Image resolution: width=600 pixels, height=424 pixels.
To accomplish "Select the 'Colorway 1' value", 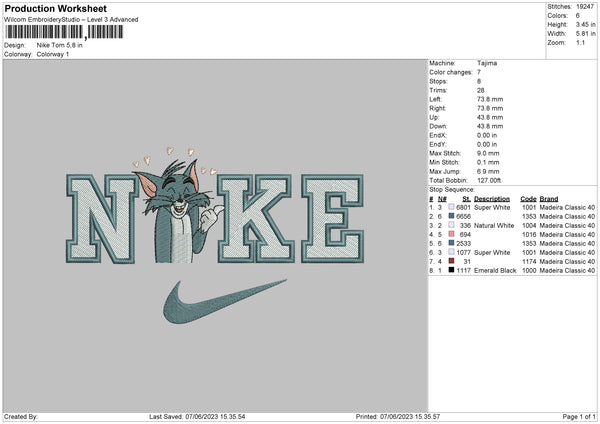I will point(53,54).
